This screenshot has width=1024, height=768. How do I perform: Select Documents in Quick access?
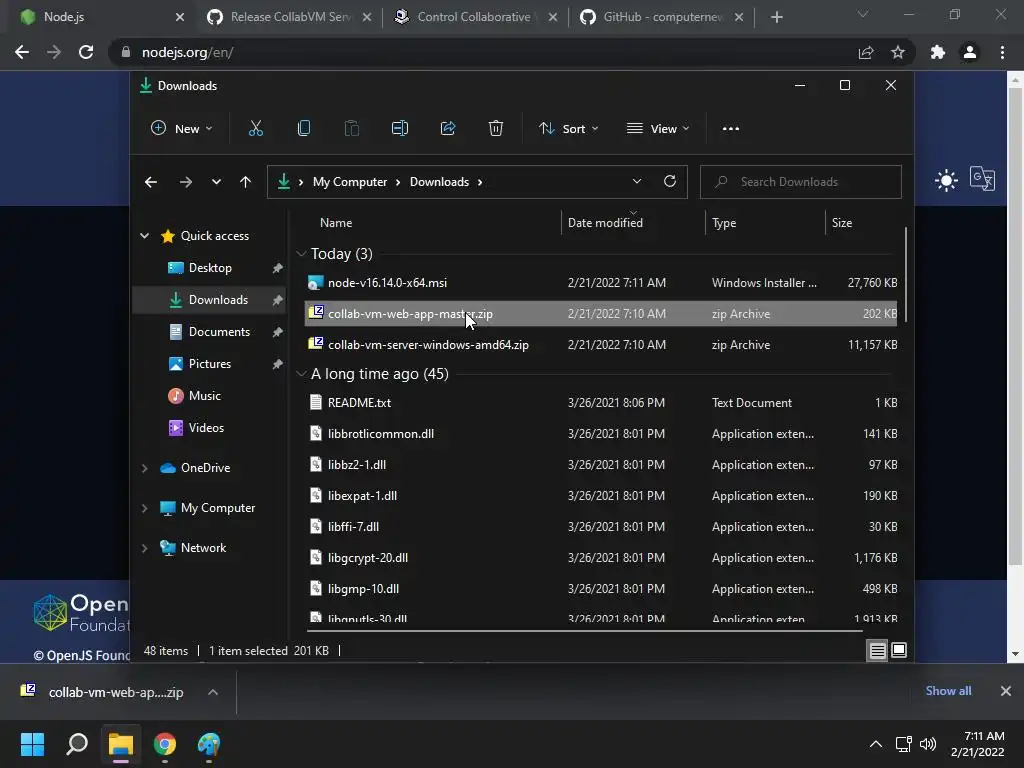[x=209, y=332]
